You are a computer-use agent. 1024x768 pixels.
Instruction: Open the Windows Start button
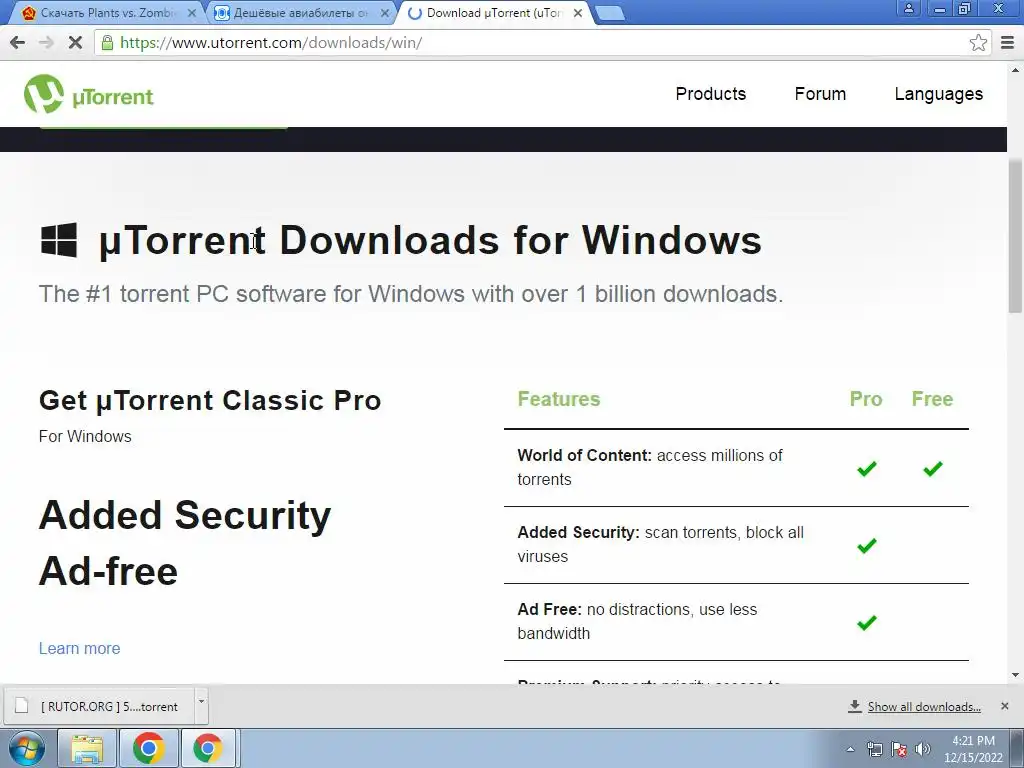27,748
